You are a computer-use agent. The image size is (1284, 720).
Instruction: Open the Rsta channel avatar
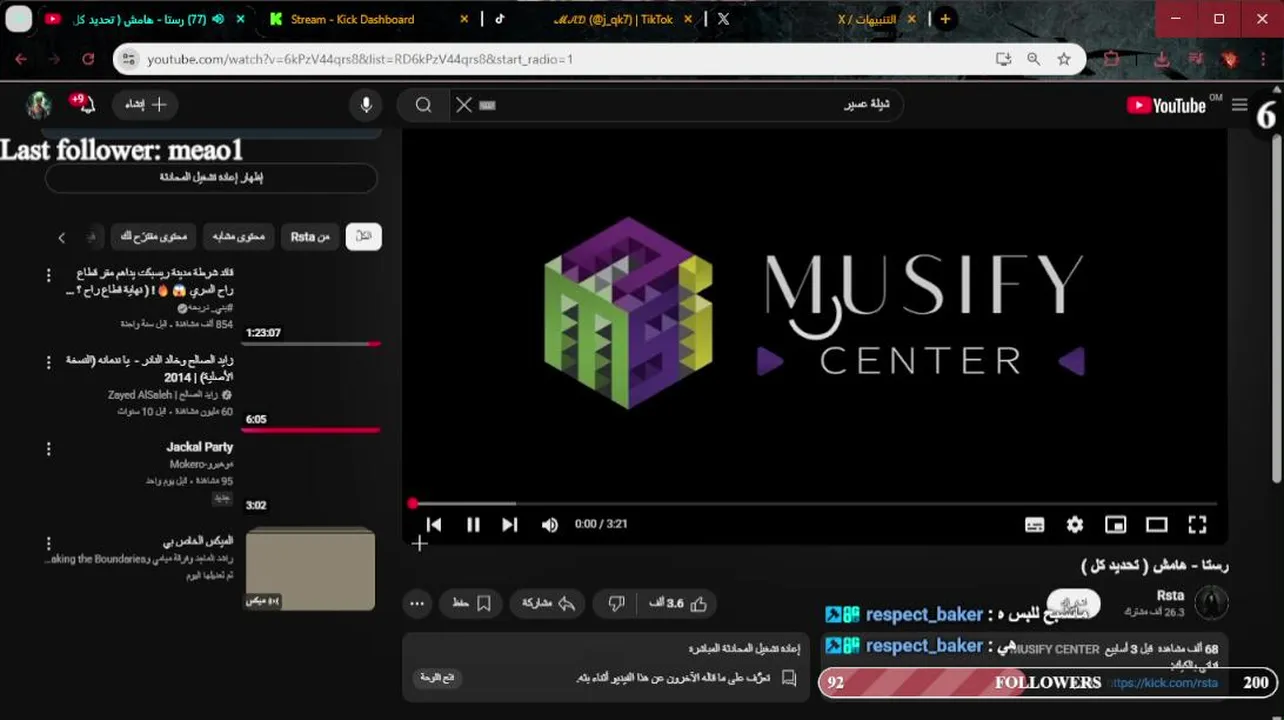point(1212,603)
